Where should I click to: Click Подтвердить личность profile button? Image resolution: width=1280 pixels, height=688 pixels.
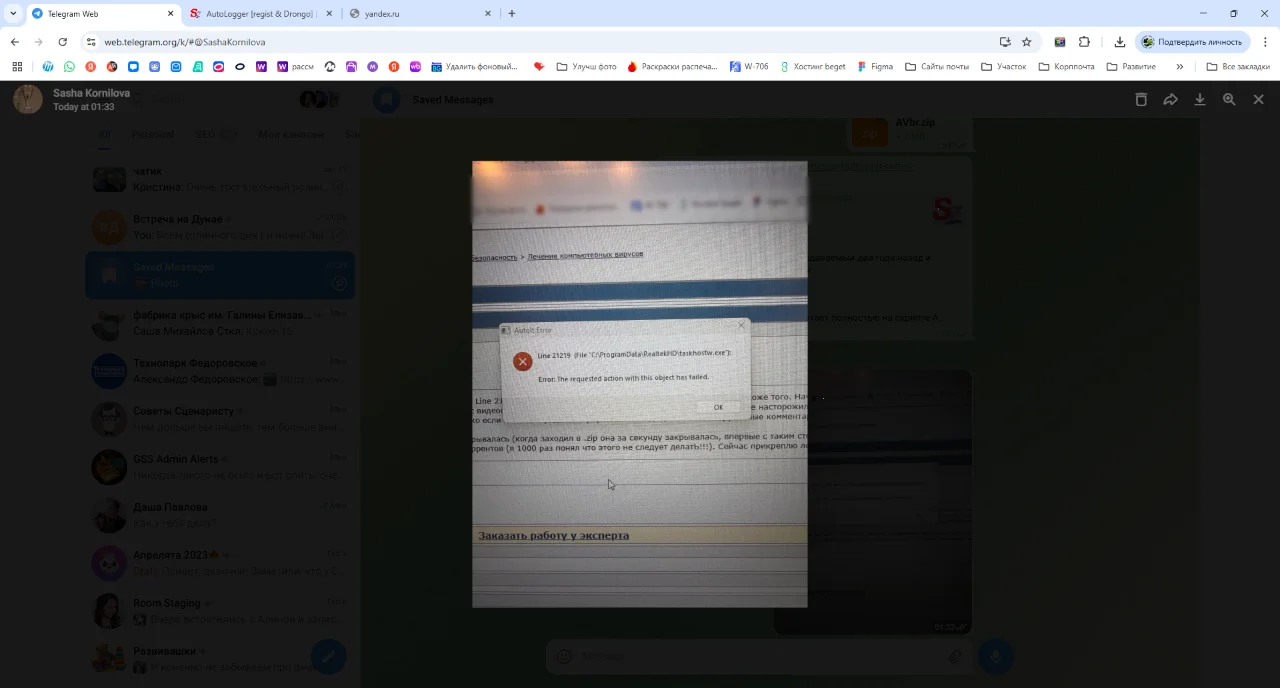pos(1192,42)
